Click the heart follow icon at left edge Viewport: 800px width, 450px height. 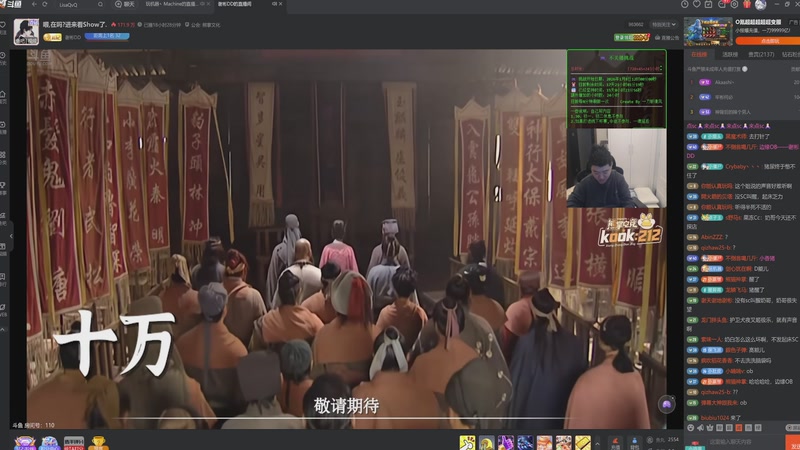(3, 24)
